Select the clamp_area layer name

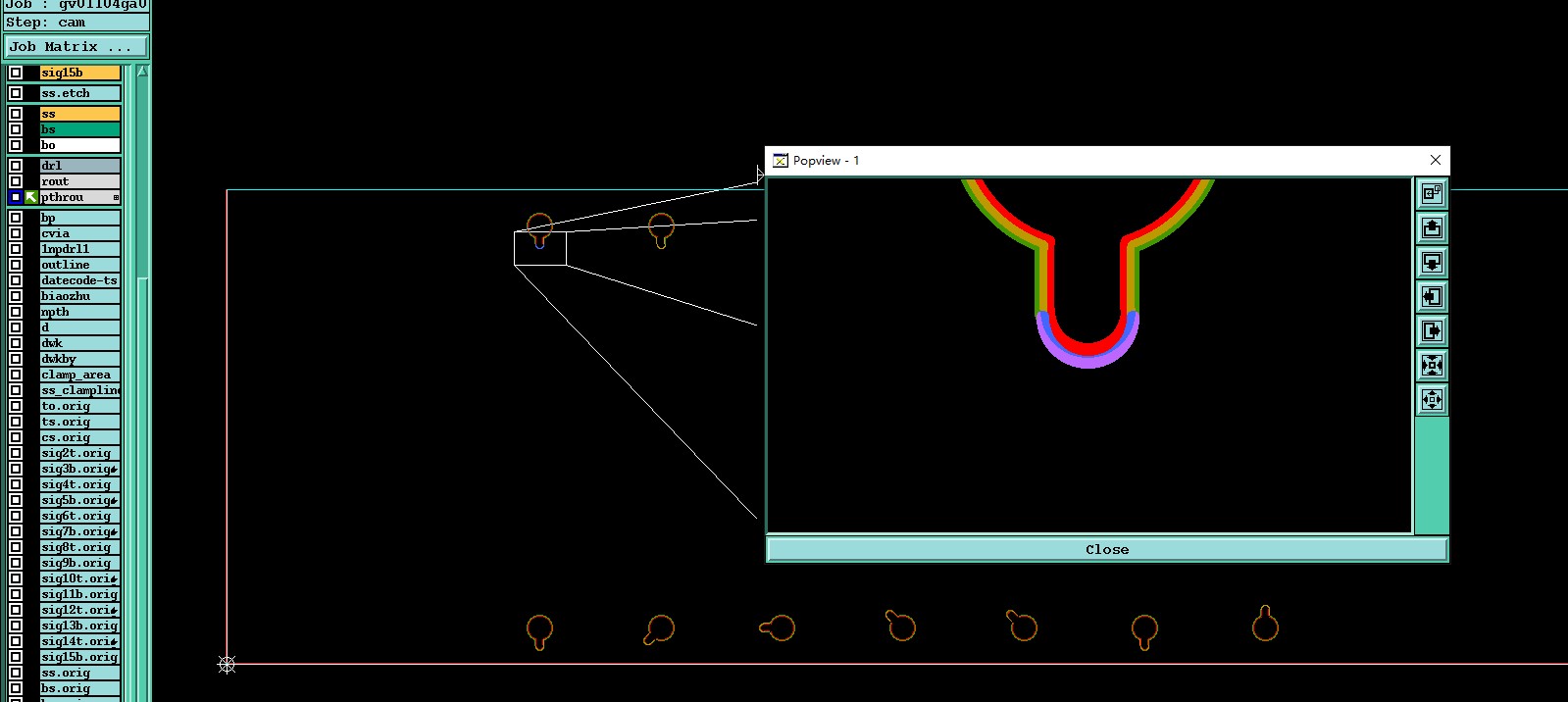[79, 375]
